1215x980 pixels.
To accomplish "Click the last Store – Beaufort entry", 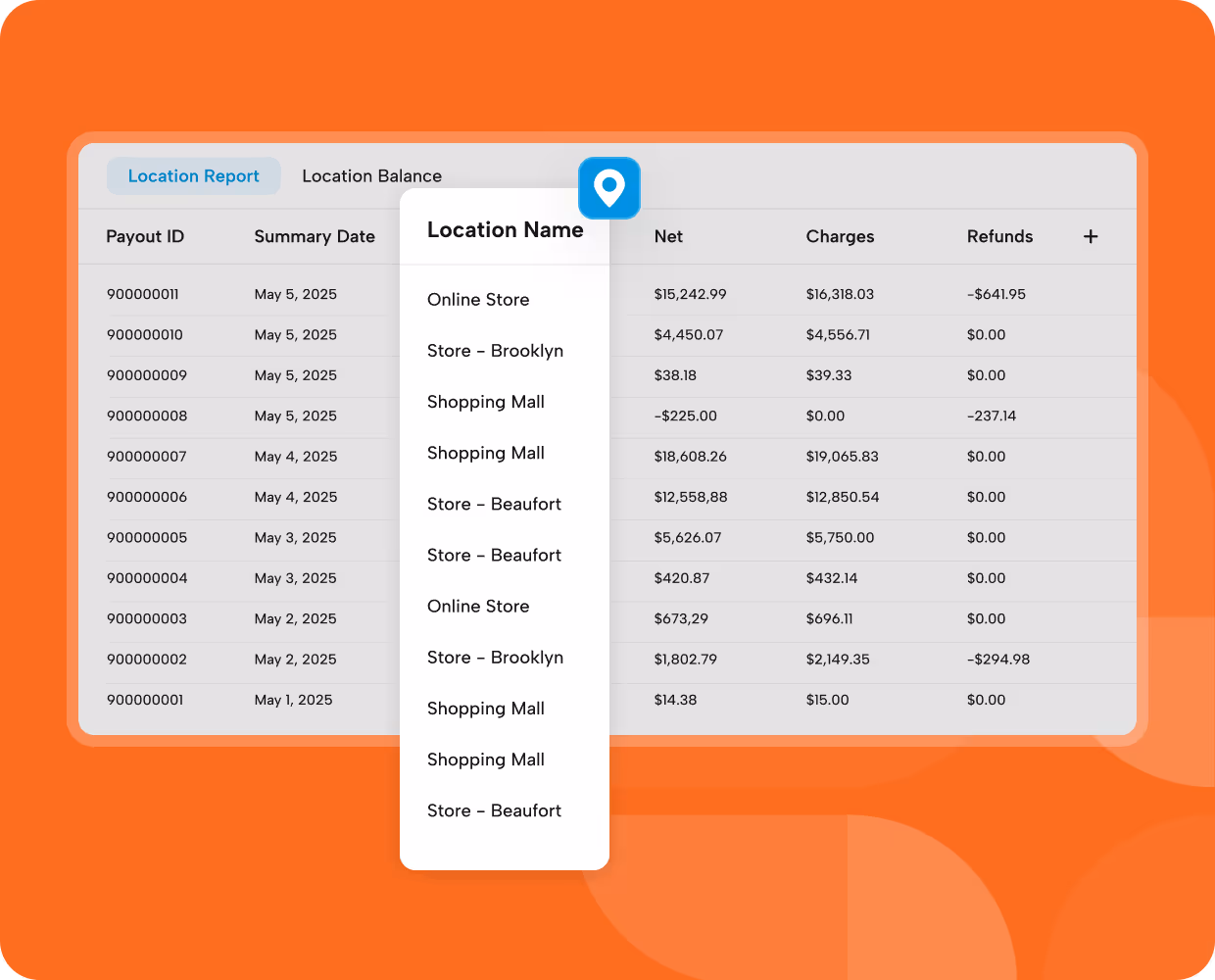I will [x=494, y=810].
